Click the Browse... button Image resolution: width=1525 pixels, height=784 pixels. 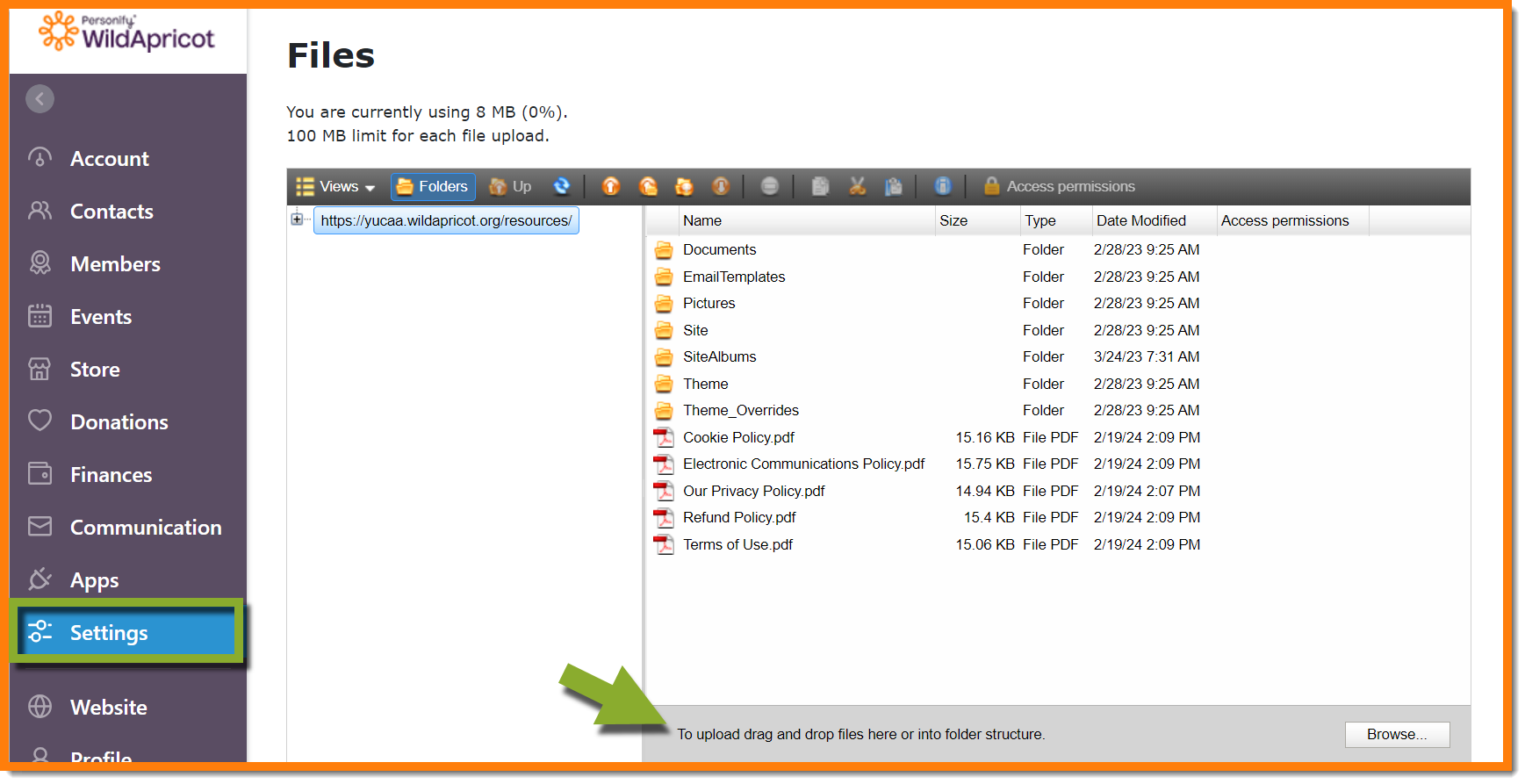pos(1396,735)
